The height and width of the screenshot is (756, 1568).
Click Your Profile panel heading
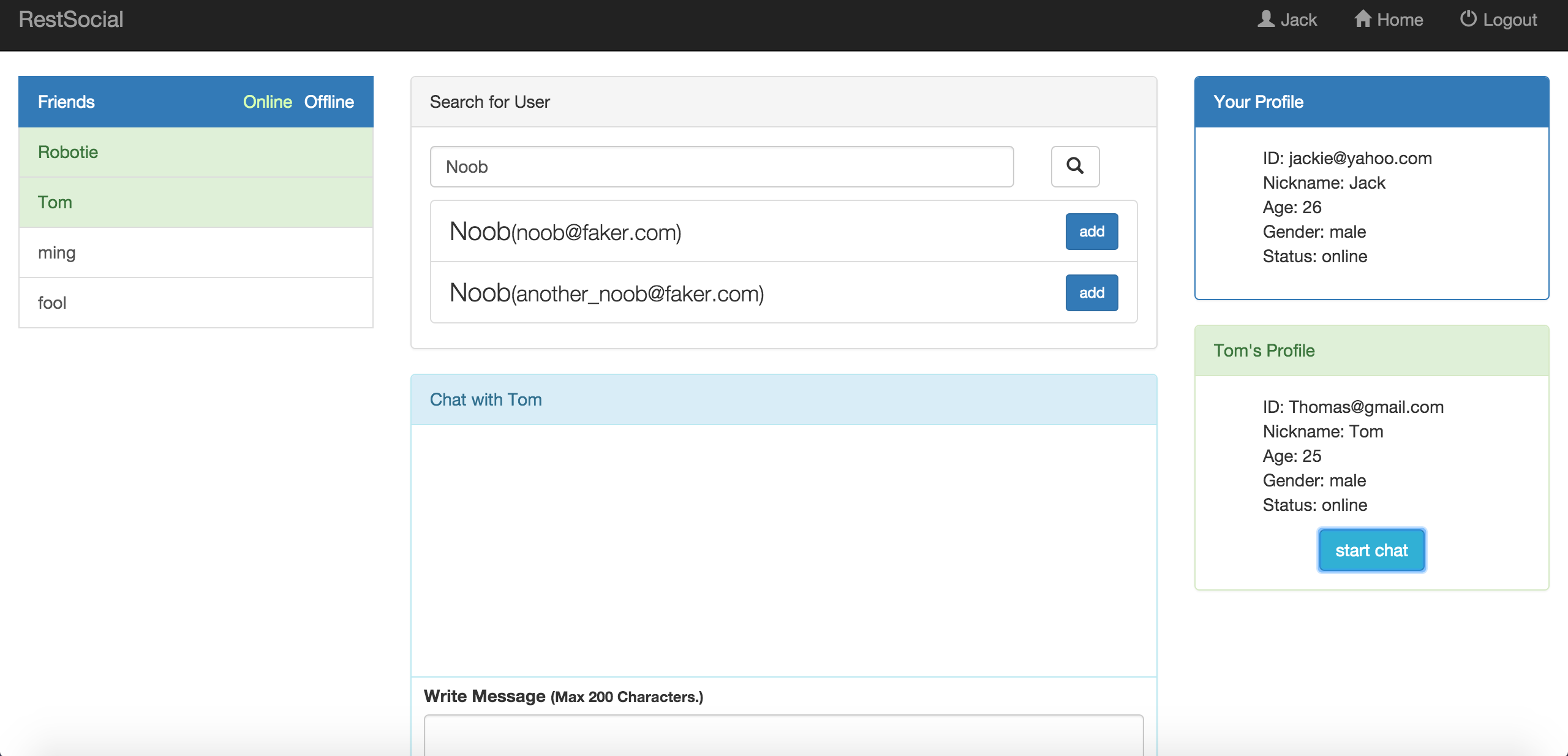point(1371,102)
